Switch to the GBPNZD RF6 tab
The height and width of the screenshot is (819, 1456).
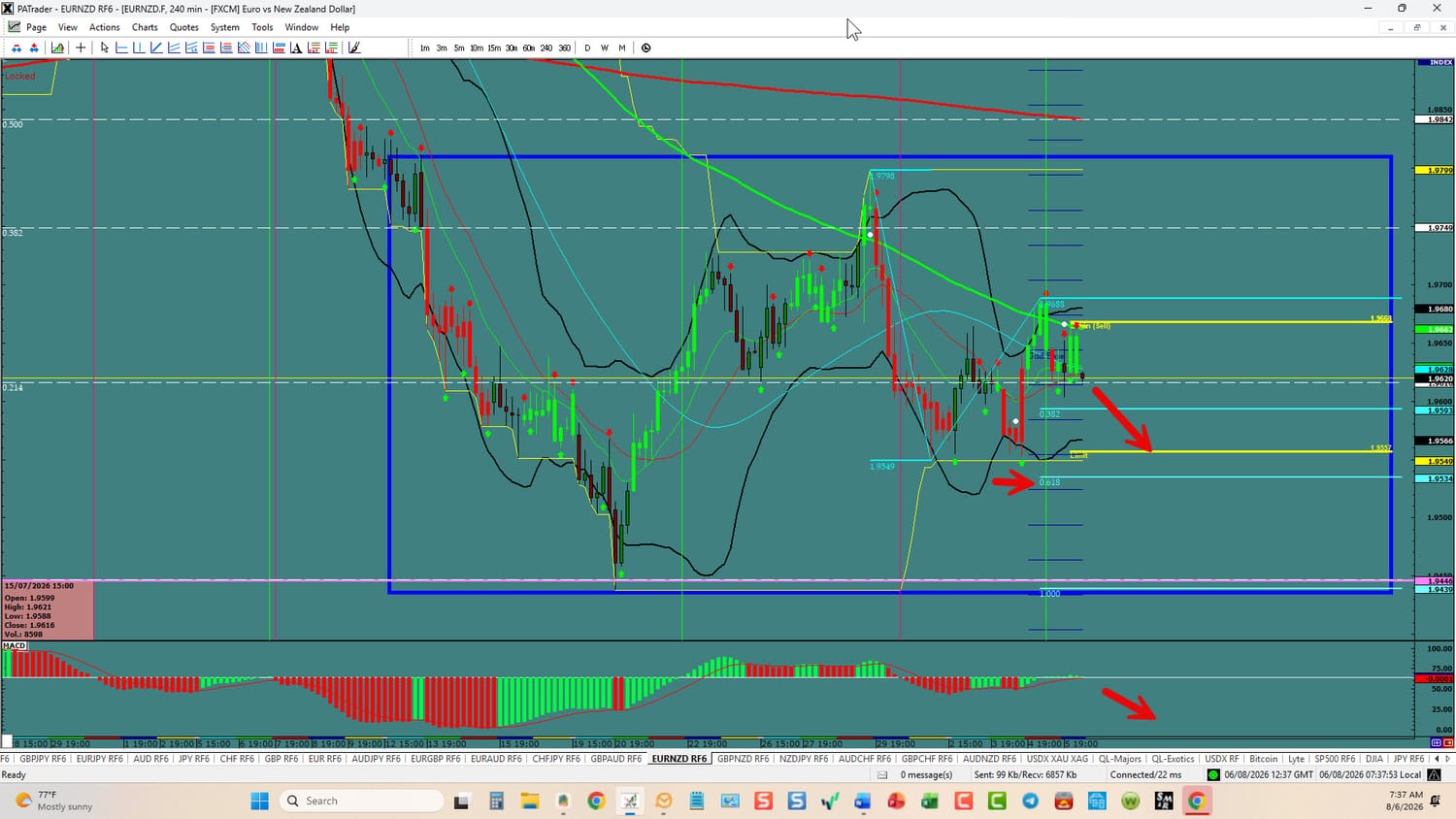click(745, 759)
